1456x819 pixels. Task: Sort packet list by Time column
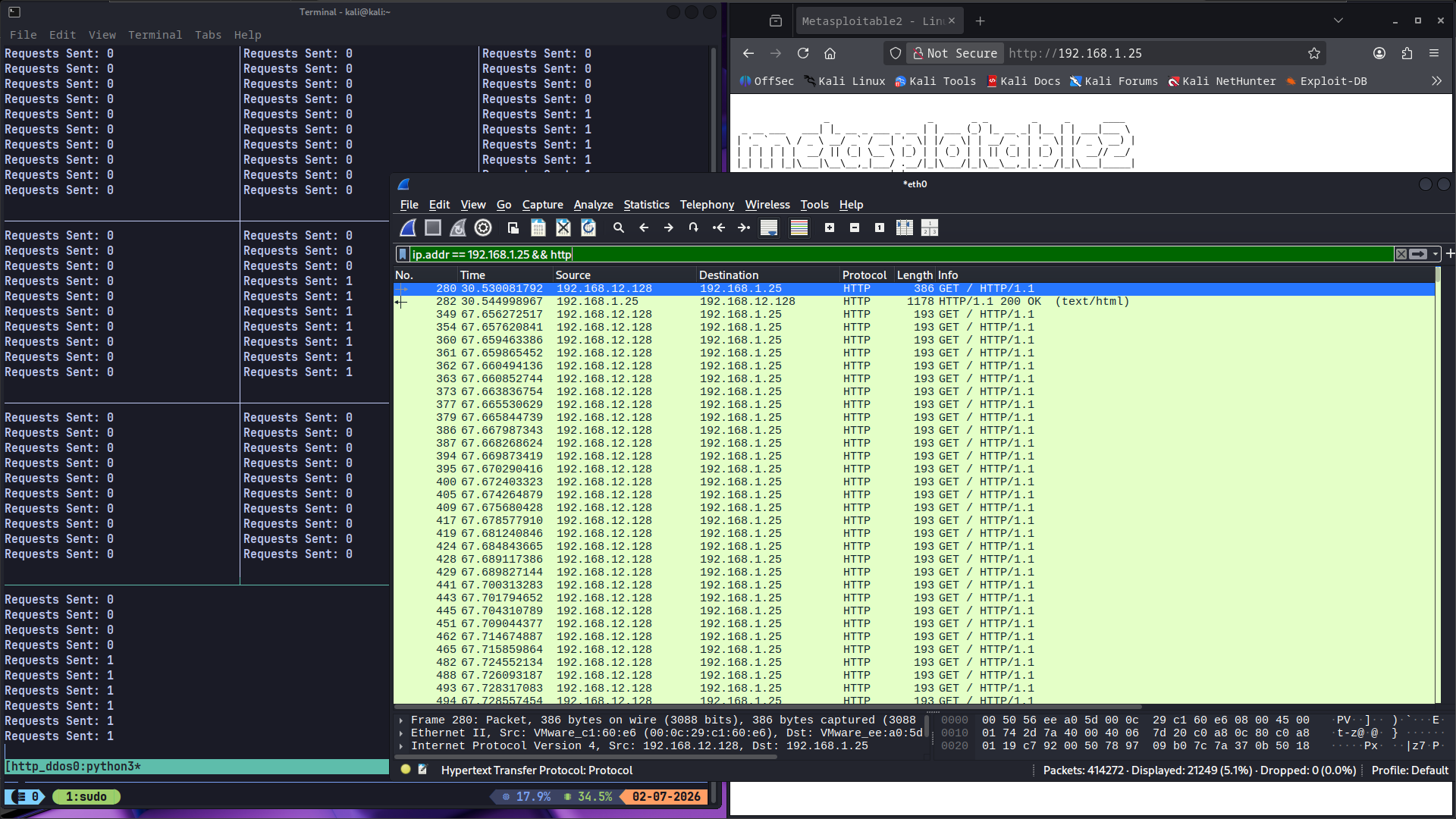[505, 275]
